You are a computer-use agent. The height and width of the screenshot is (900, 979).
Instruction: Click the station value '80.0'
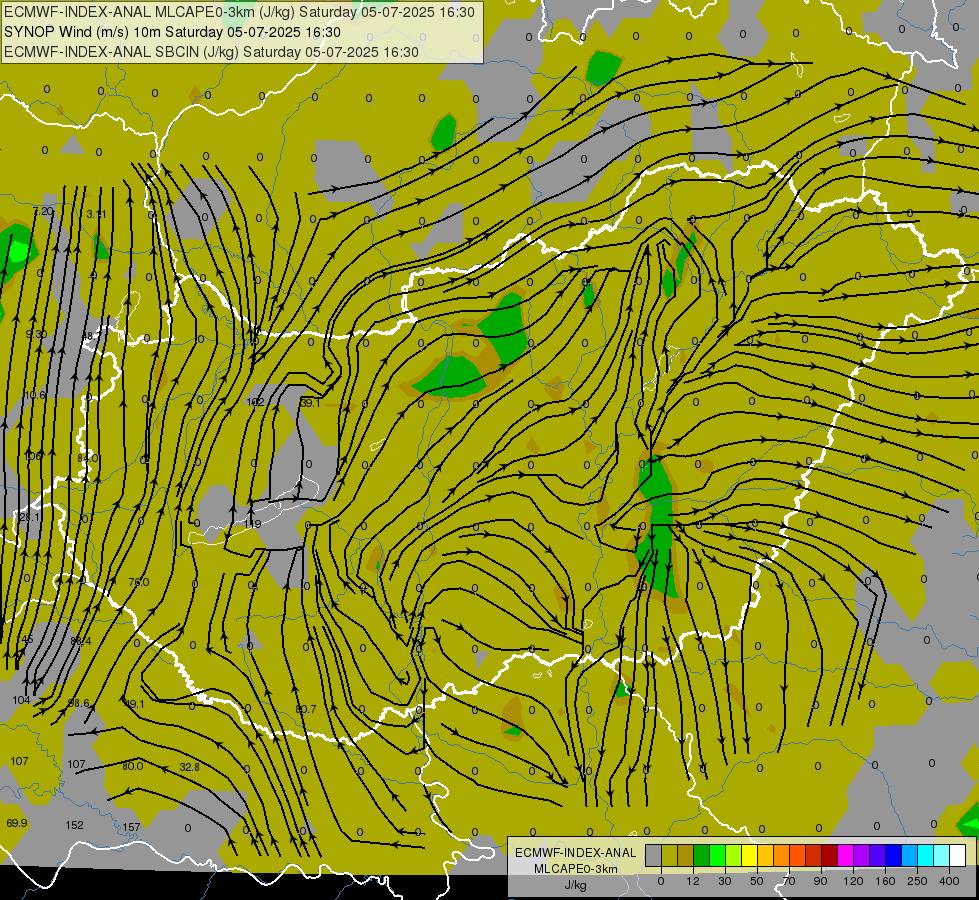click(132, 766)
